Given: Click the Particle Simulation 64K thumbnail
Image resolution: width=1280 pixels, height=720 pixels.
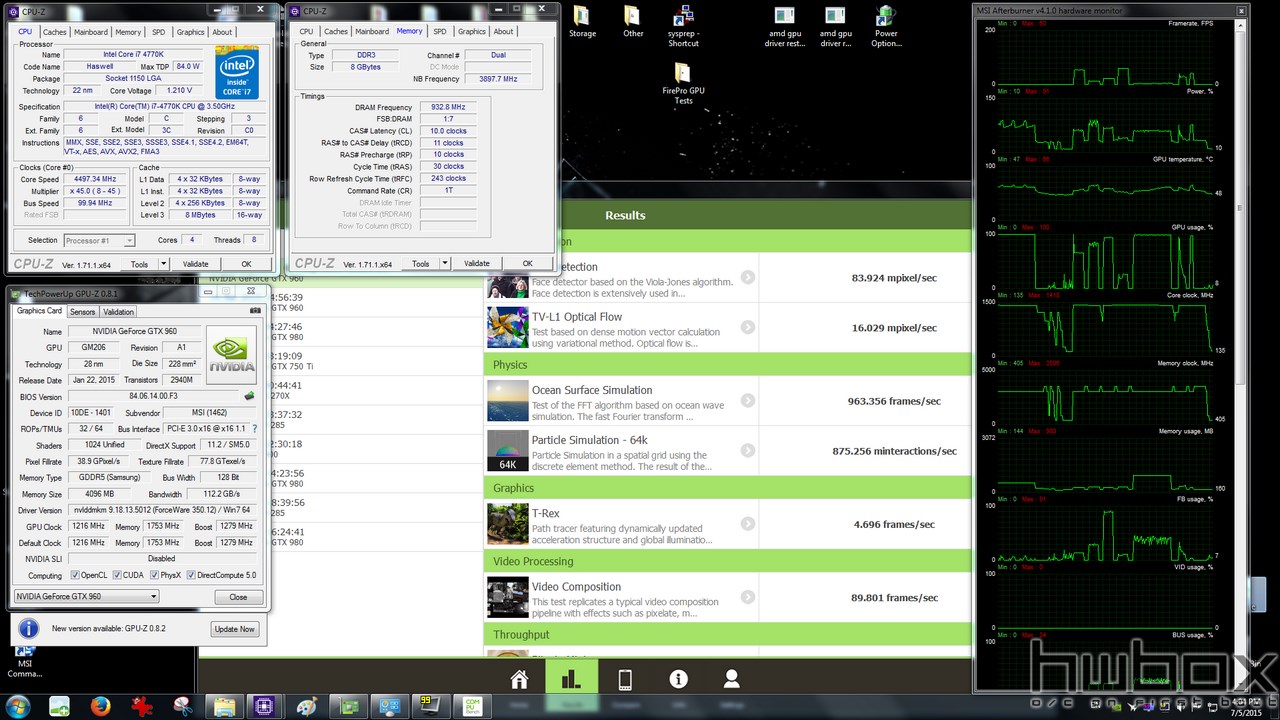Looking at the screenshot, I should point(507,451).
